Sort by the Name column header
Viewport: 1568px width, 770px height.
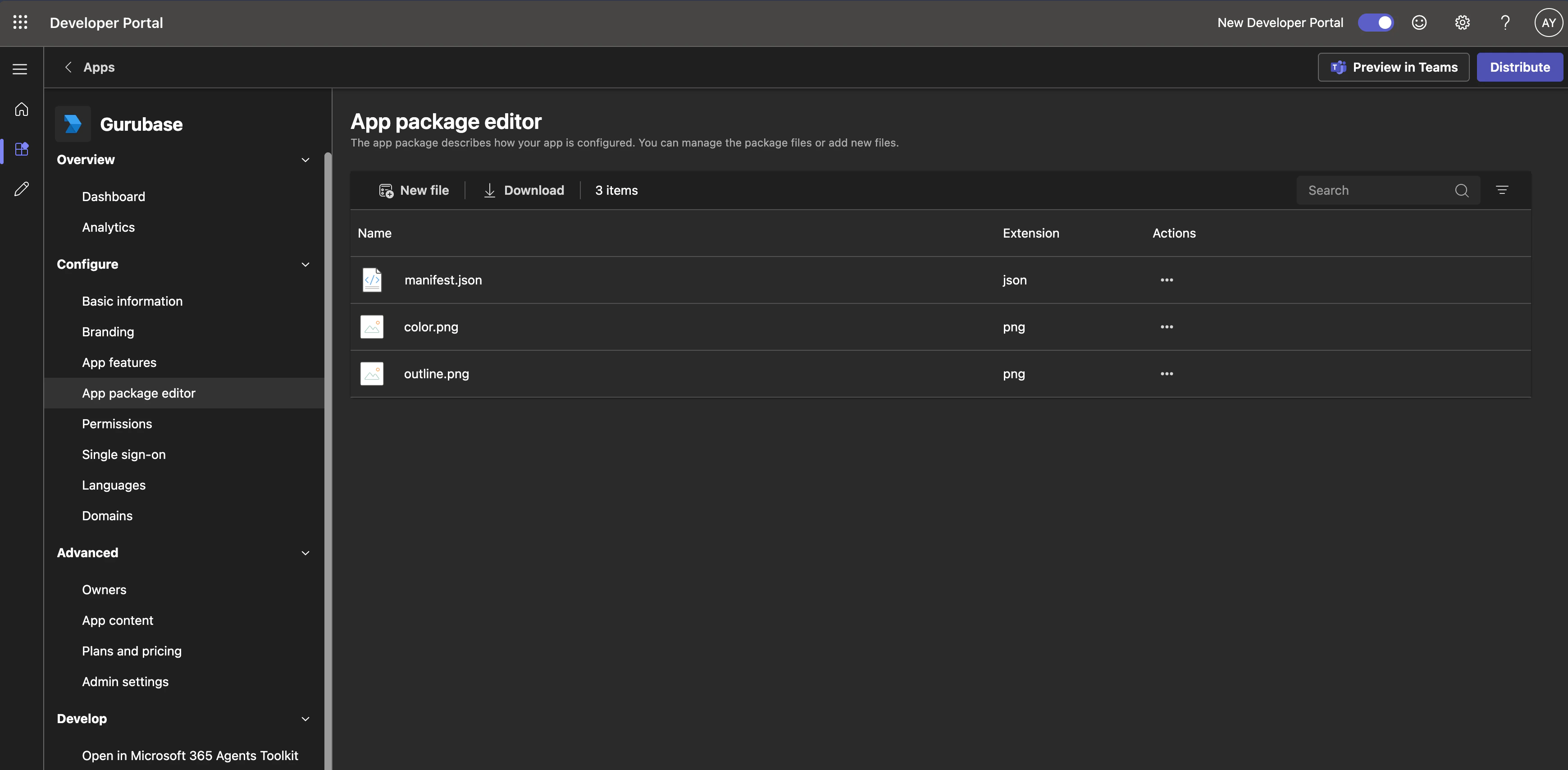[374, 234]
